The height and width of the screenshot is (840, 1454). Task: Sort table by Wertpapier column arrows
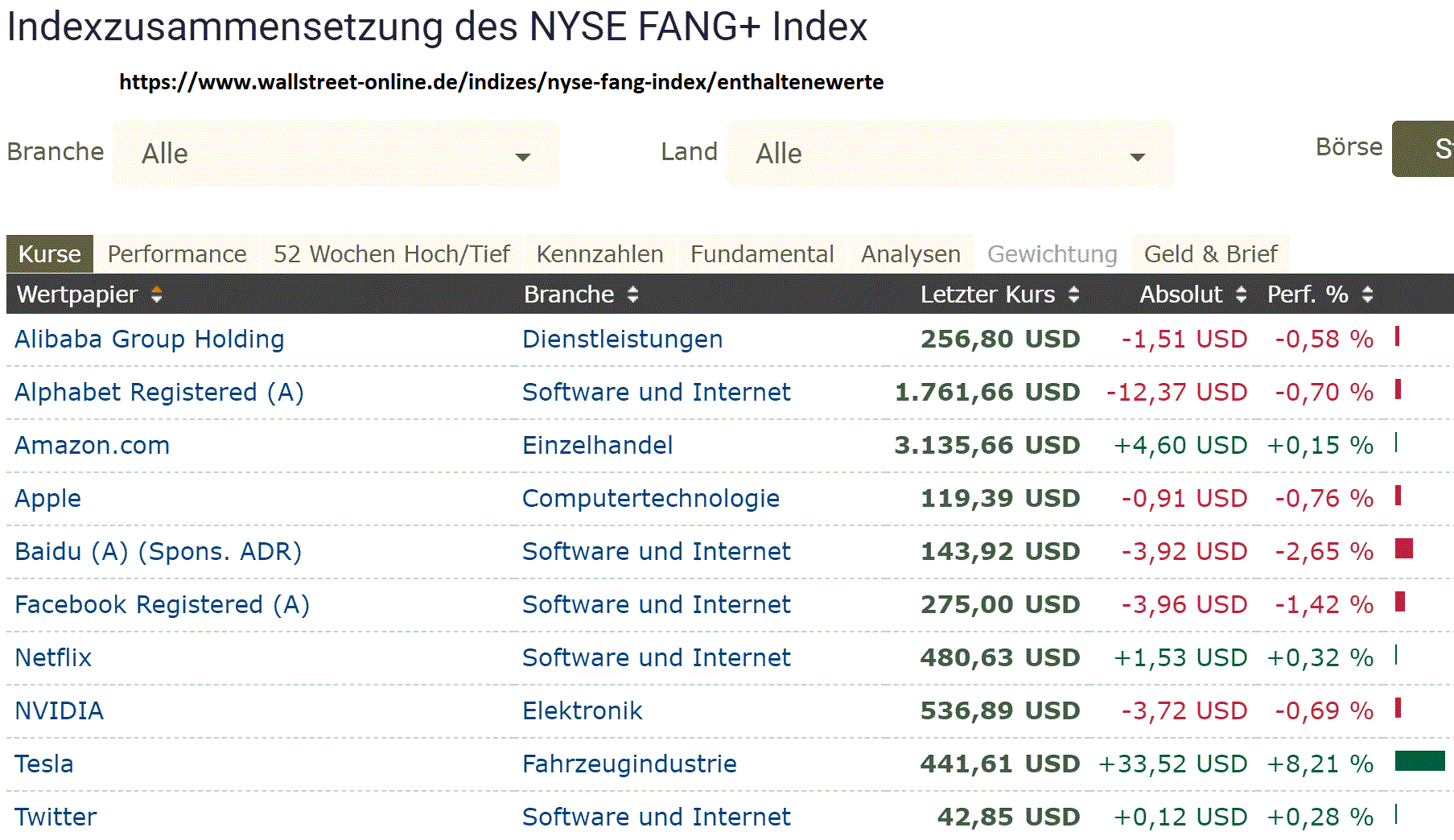(157, 295)
